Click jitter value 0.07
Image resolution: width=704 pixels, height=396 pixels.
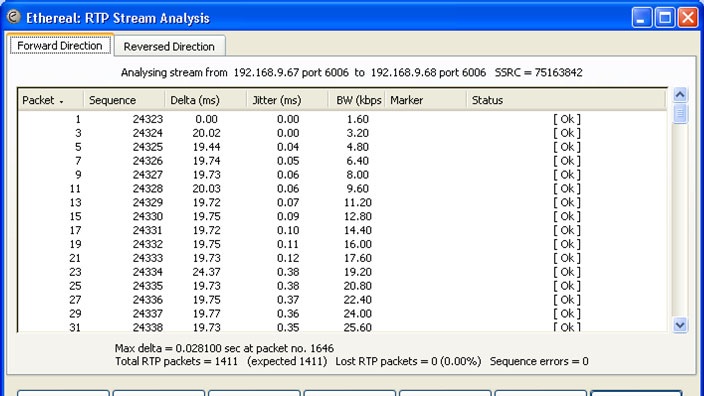click(x=288, y=202)
